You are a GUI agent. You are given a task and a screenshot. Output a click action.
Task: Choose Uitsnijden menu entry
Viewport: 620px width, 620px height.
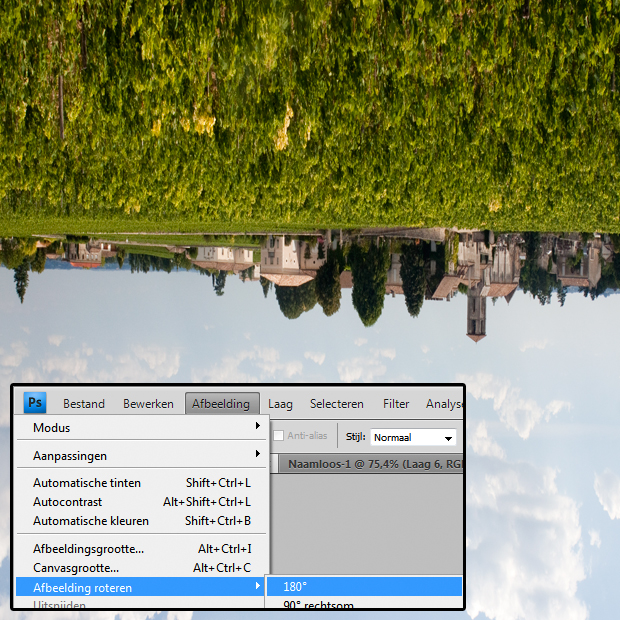[x=140, y=604]
